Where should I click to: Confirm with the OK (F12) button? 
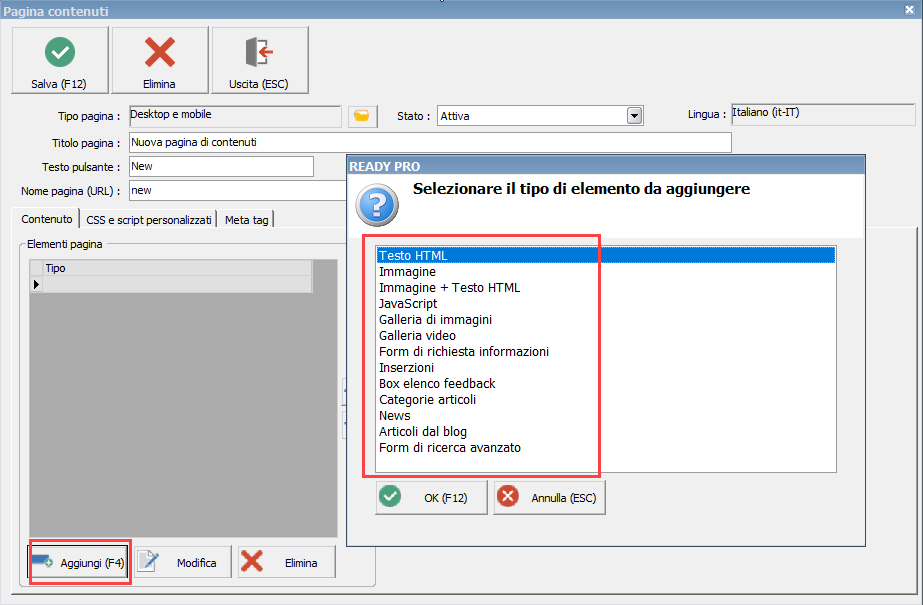point(431,498)
